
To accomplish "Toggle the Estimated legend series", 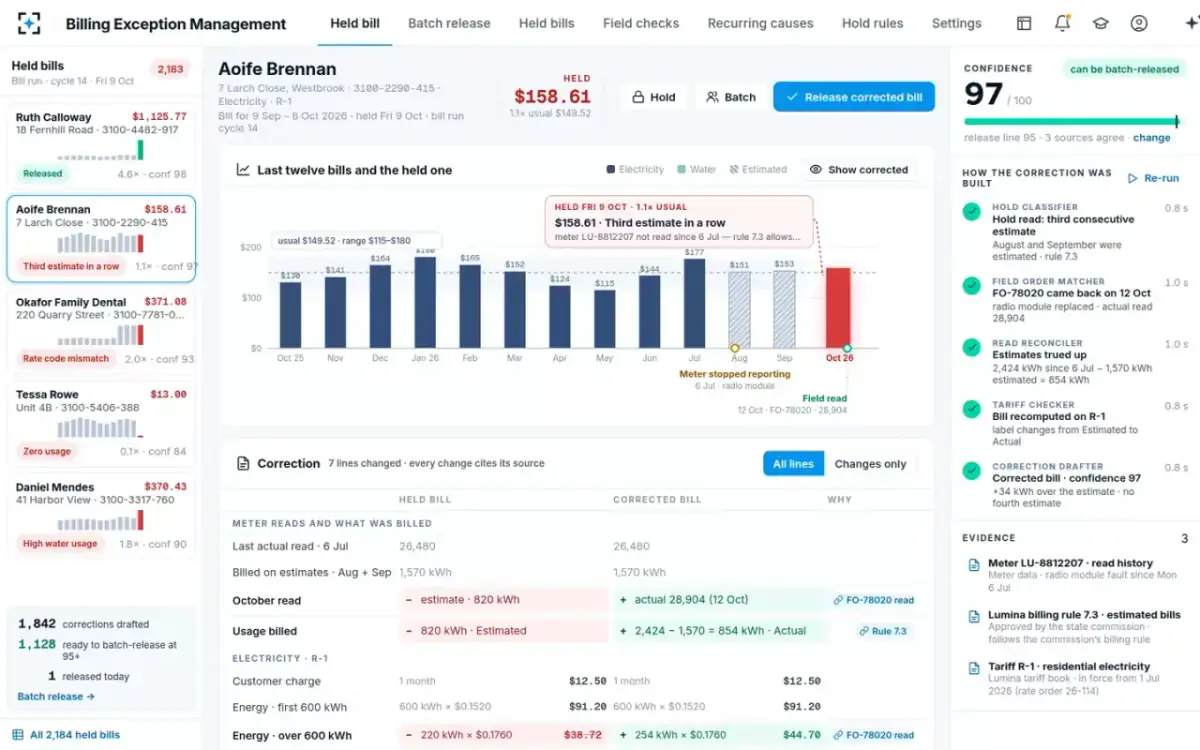I will (758, 170).
